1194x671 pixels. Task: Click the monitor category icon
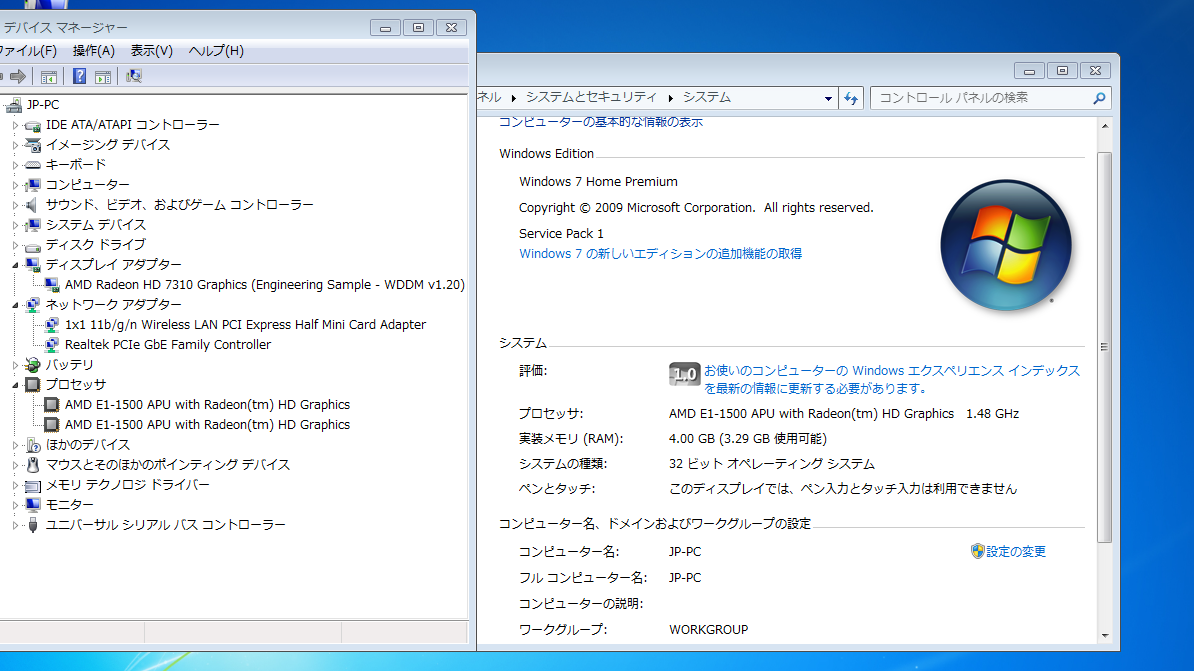(x=33, y=504)
